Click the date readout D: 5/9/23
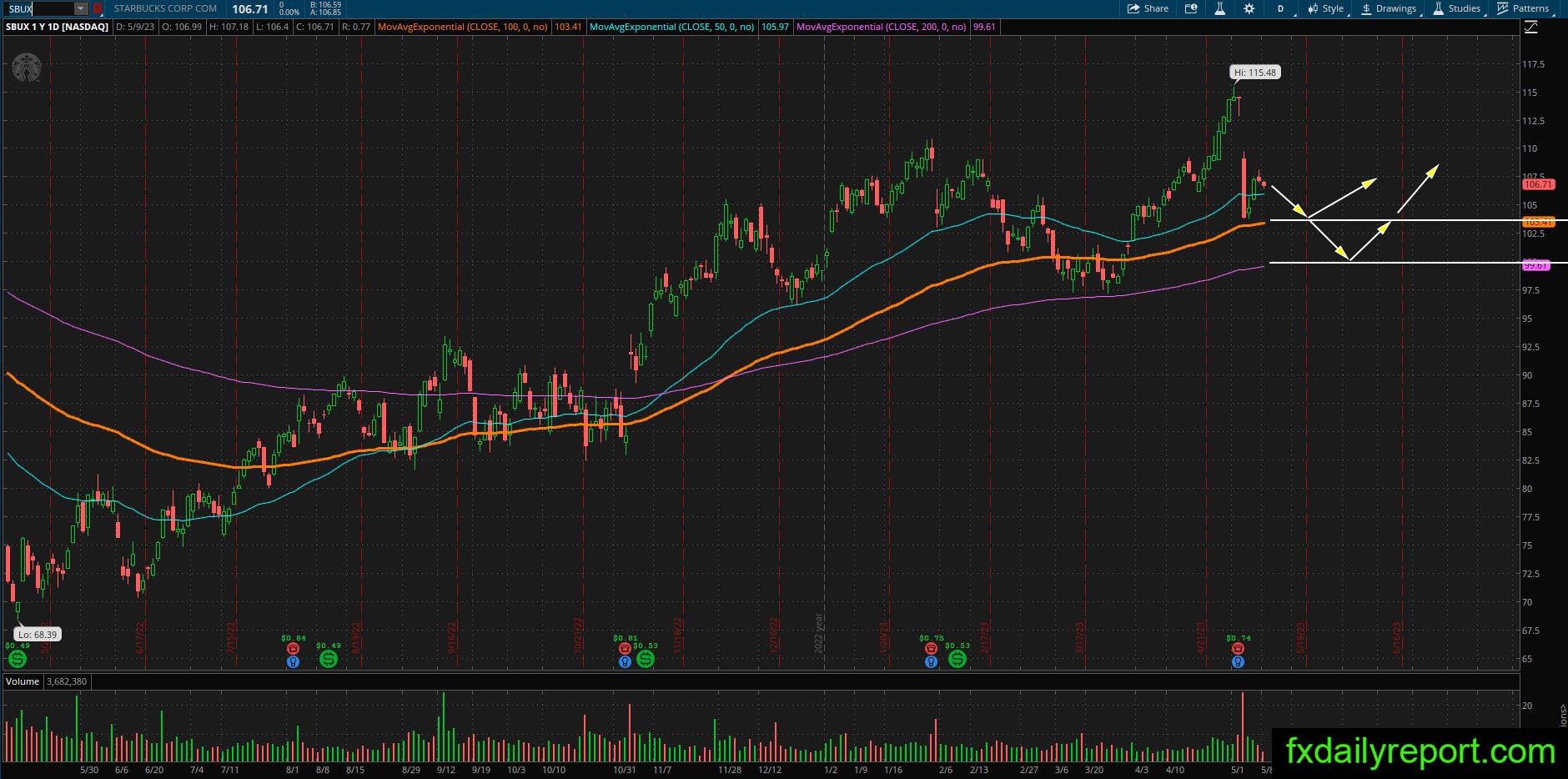The width and height of the screenshot is (1568, 779). (x=135, y=27)
